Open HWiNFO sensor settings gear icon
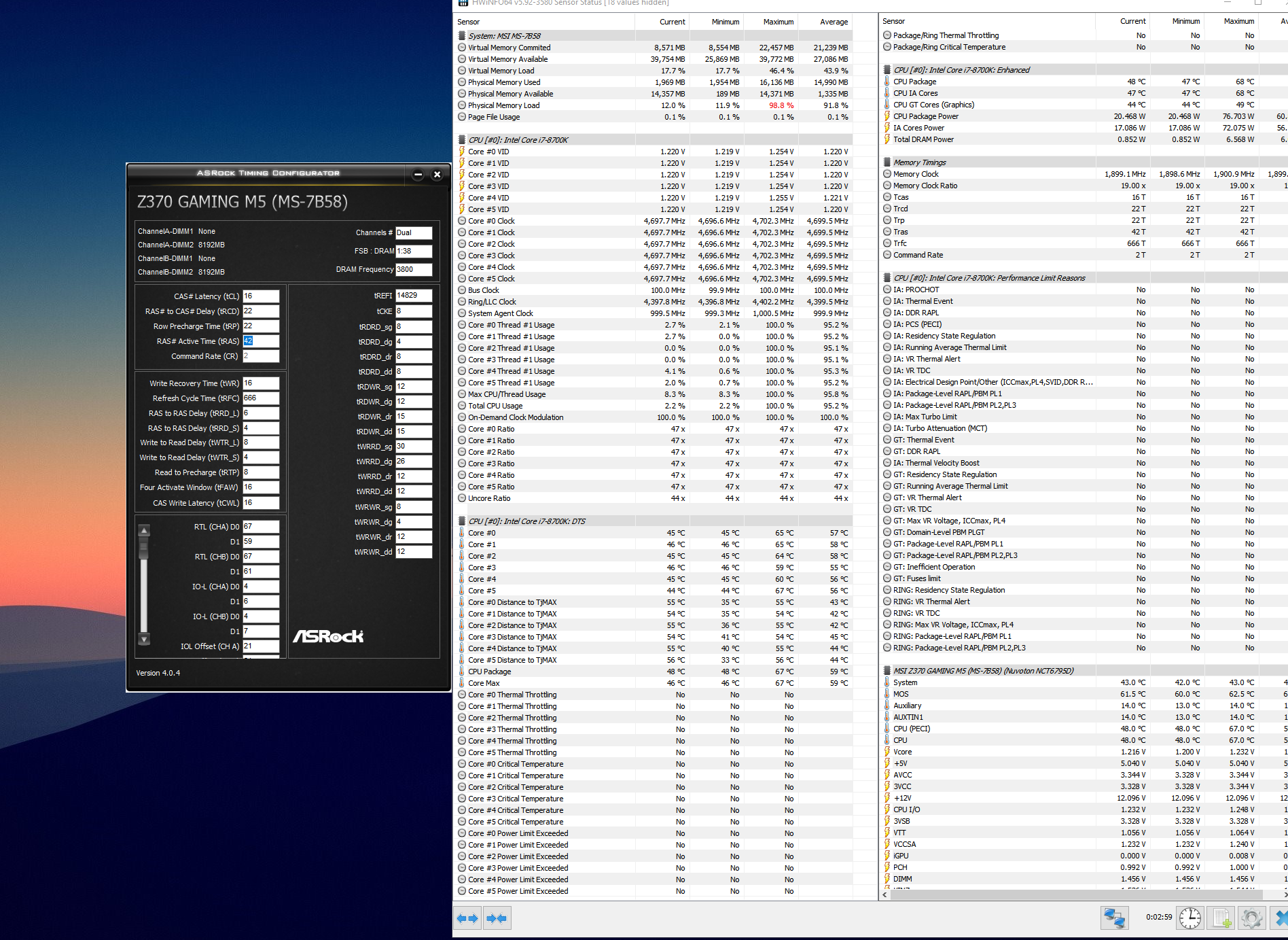The height and width of the screenshot is (940, 1288). coord(1251,918)
